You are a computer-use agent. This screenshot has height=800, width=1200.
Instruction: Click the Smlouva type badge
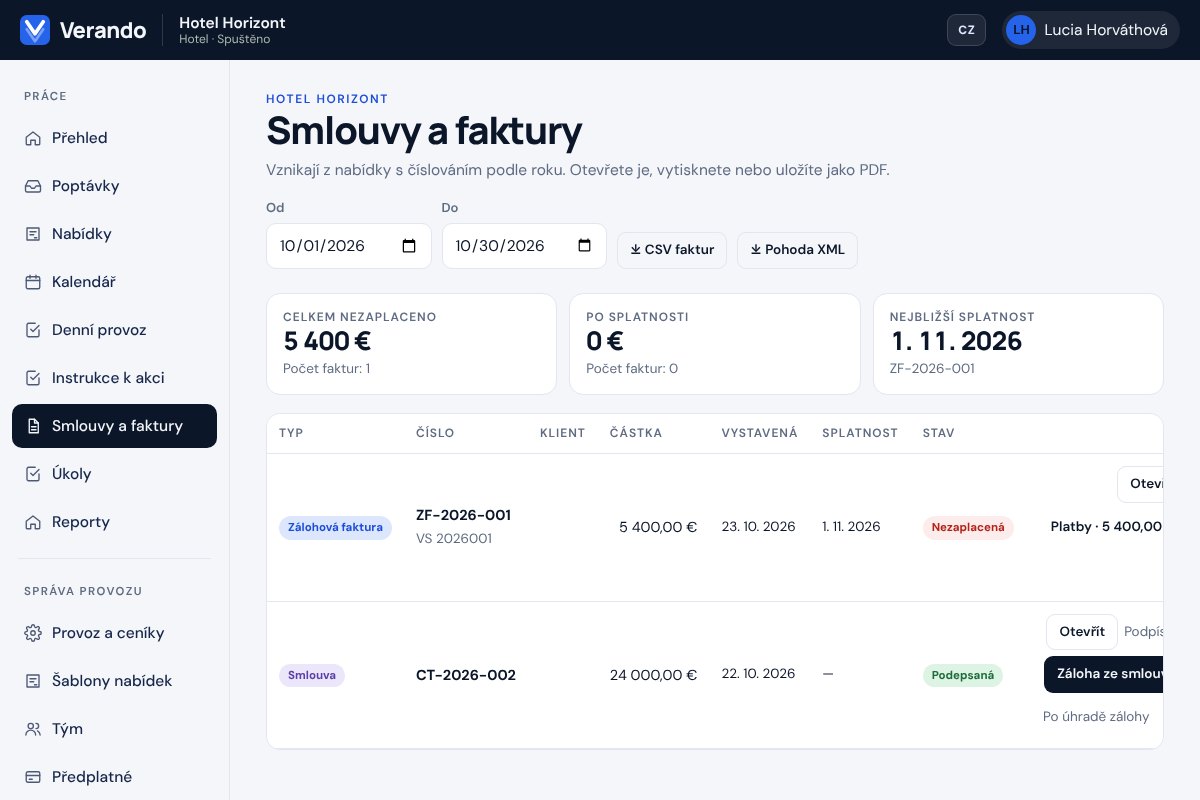[x=311, y=675]
